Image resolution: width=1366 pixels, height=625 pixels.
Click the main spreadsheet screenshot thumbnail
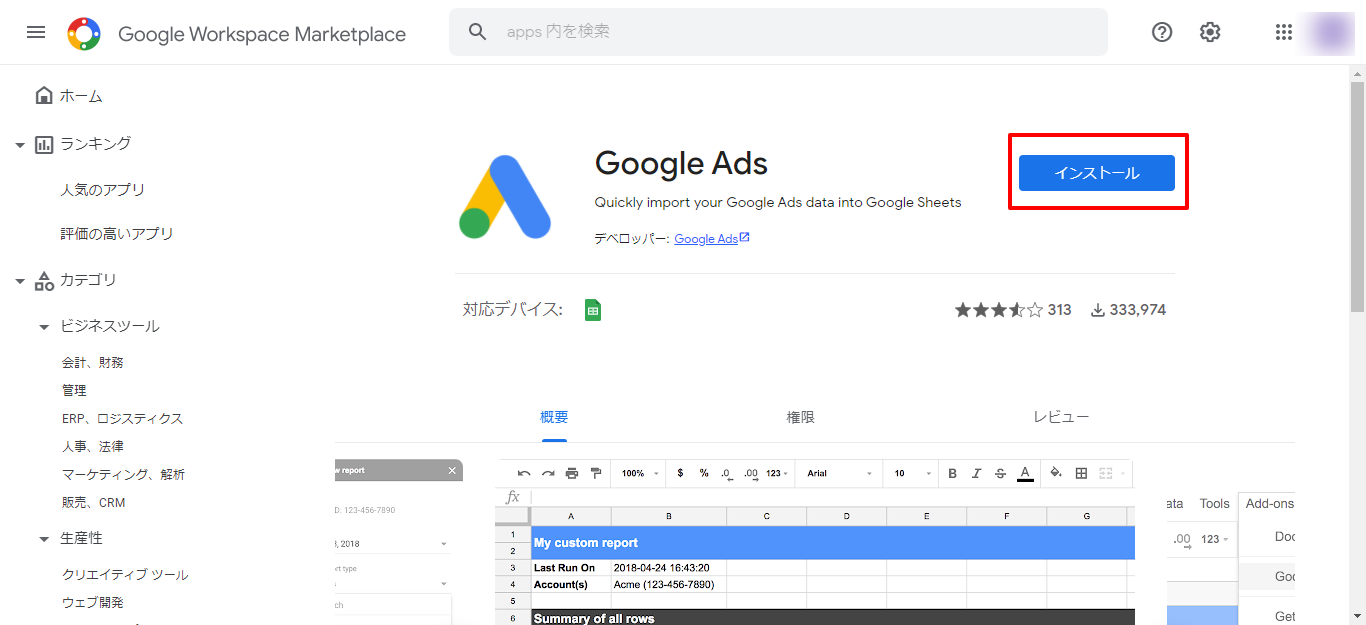pos(815,542)
